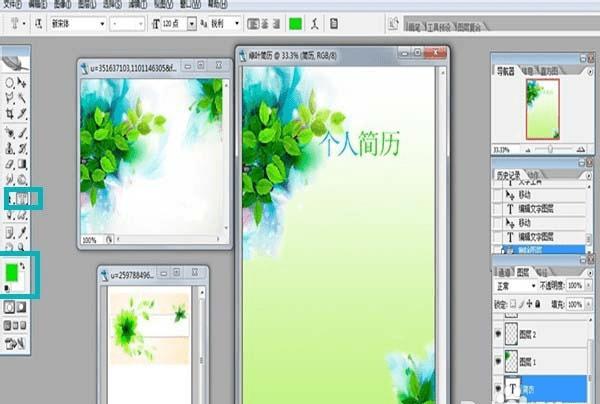Switch to Standard edit mode
600x404 pixels.
coord(10,307)
